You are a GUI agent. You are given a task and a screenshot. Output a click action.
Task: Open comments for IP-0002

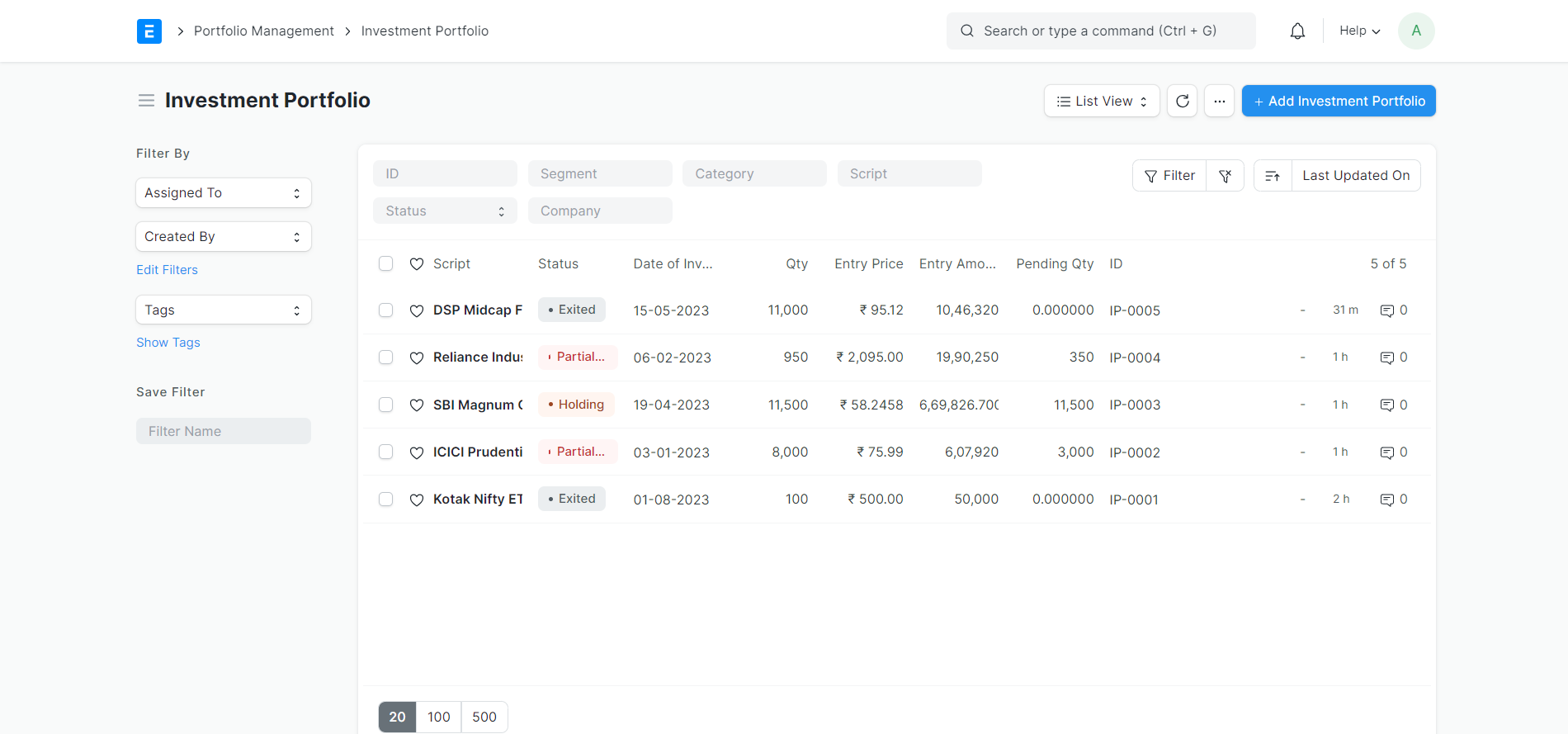(x=1394, y=452)
